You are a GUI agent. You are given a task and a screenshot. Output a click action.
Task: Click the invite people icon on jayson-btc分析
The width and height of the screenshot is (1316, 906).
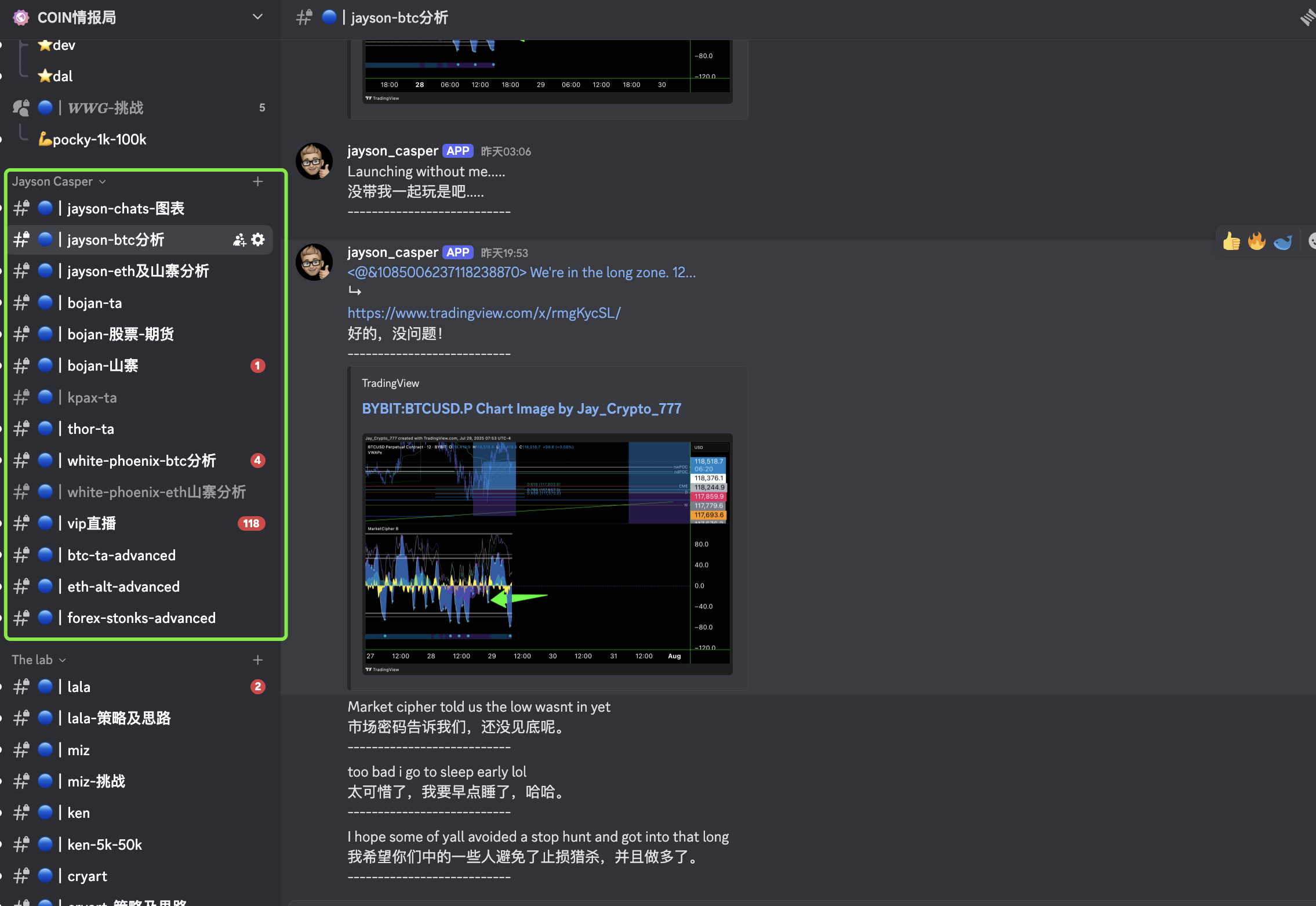[239, 240]
